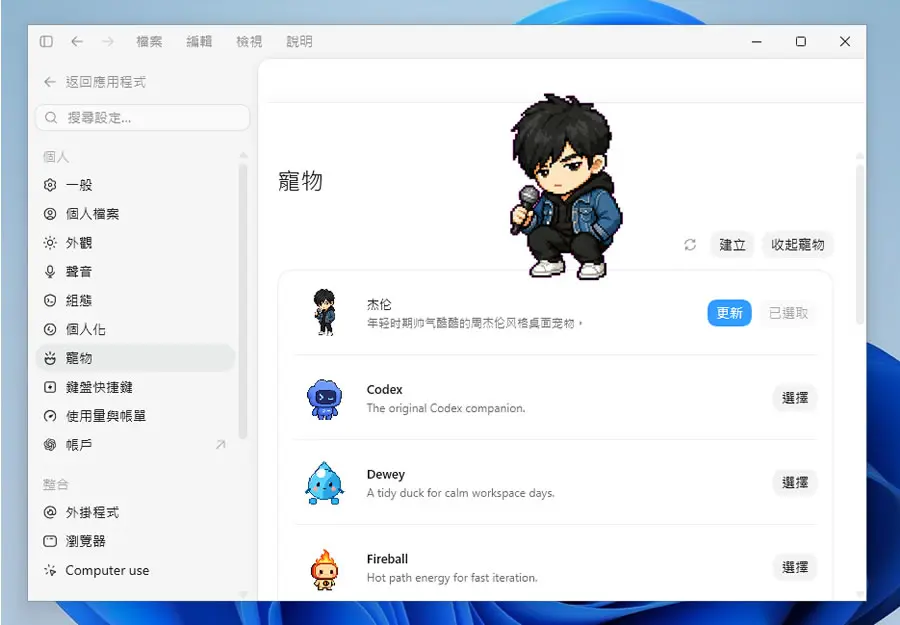This screenshot has width=900, height=625.
Task: Open 鍵盤快捷鍵 settings
Action: [x=135, y=387]
